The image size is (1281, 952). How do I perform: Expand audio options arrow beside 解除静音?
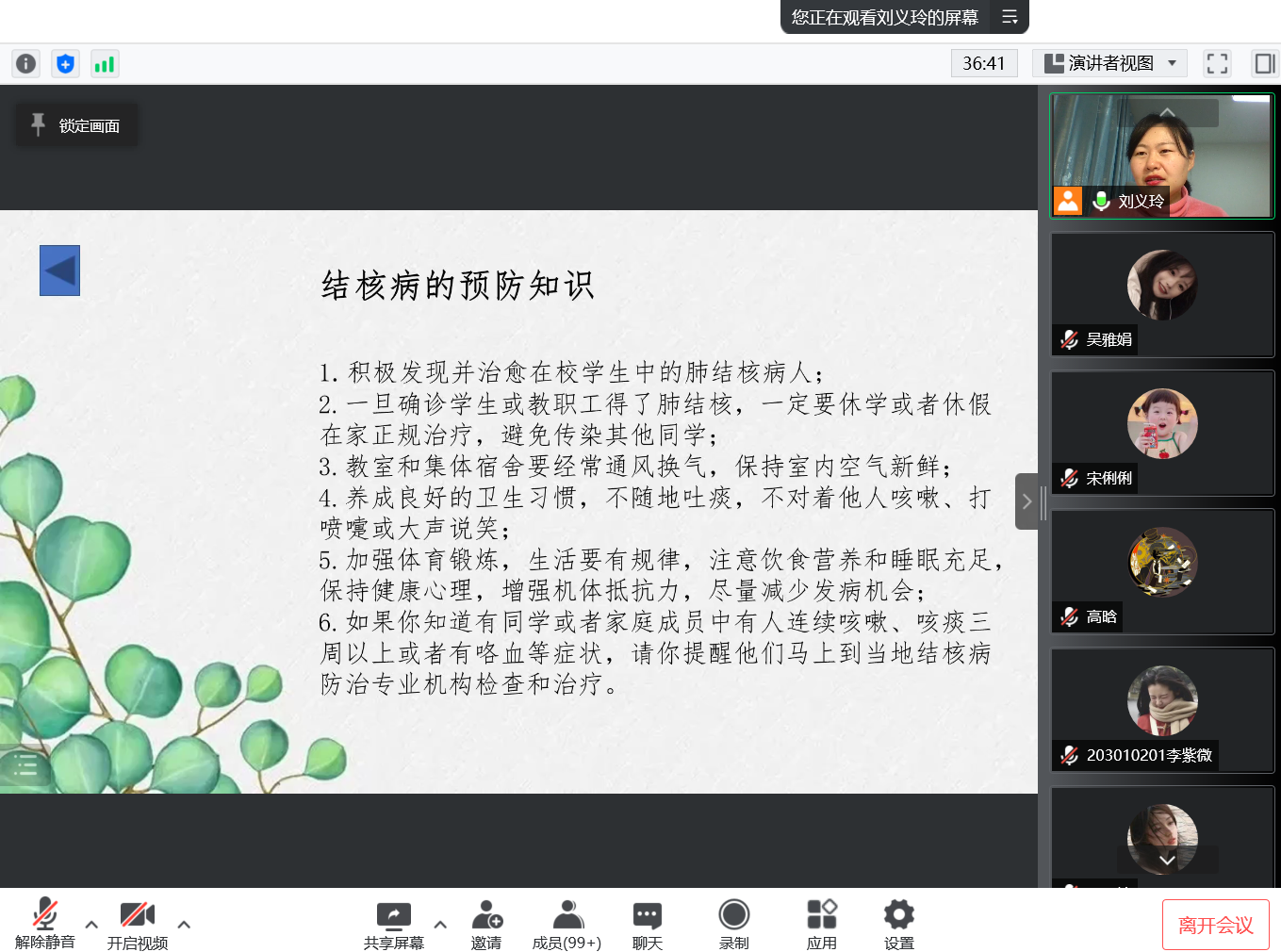pyautogui.click(x=91, y=925)
